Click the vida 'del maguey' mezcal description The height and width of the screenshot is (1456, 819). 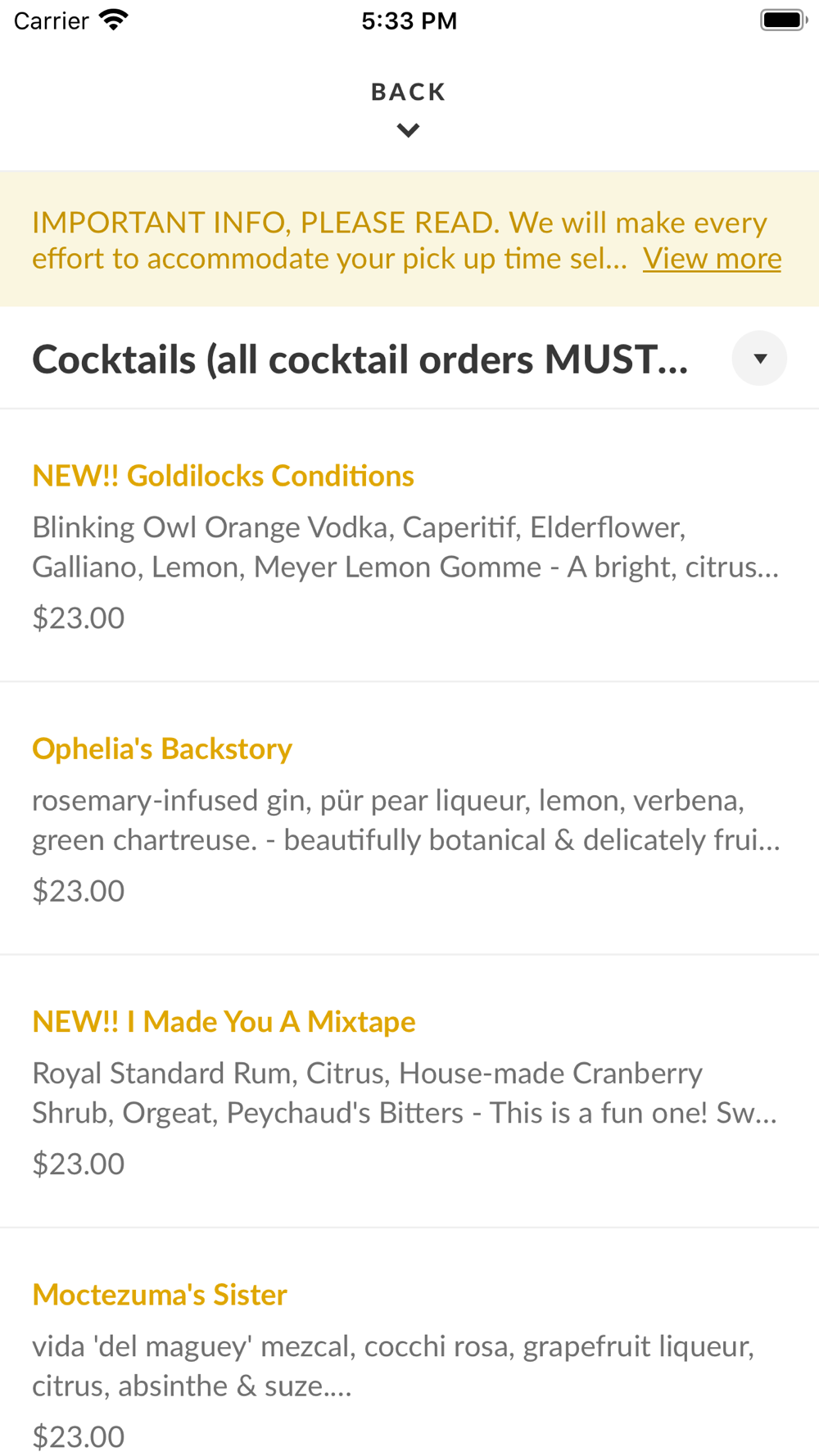pyautogui.click(x=393, y=1366)
